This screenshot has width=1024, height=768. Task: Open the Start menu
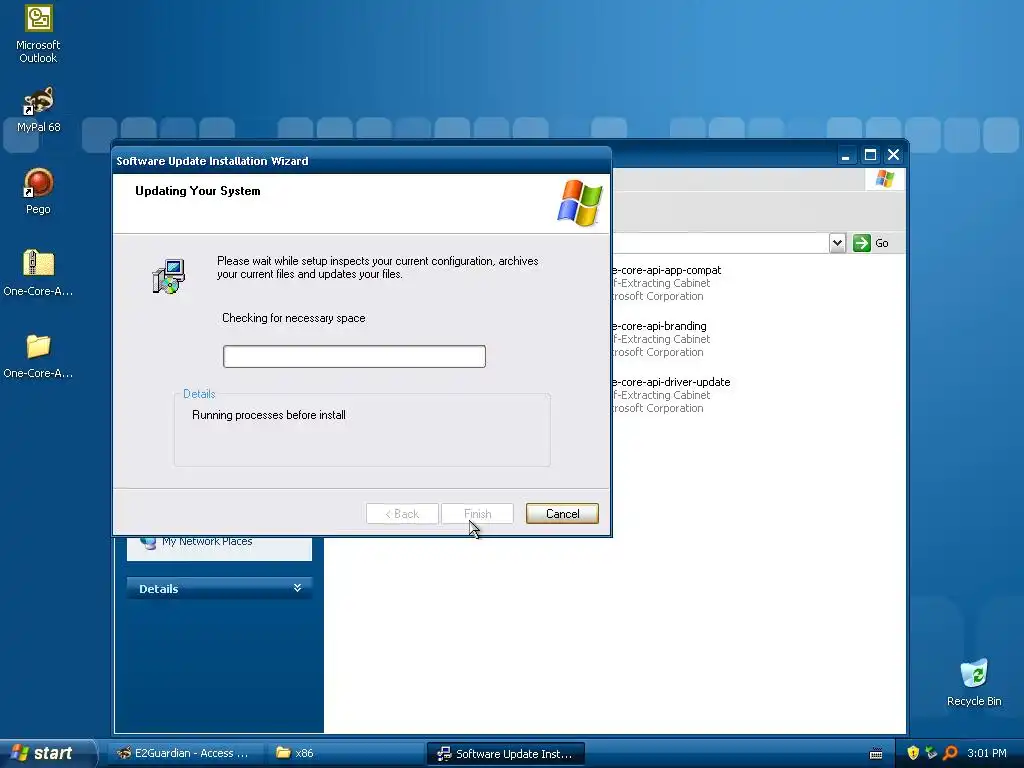click(47, 753)
